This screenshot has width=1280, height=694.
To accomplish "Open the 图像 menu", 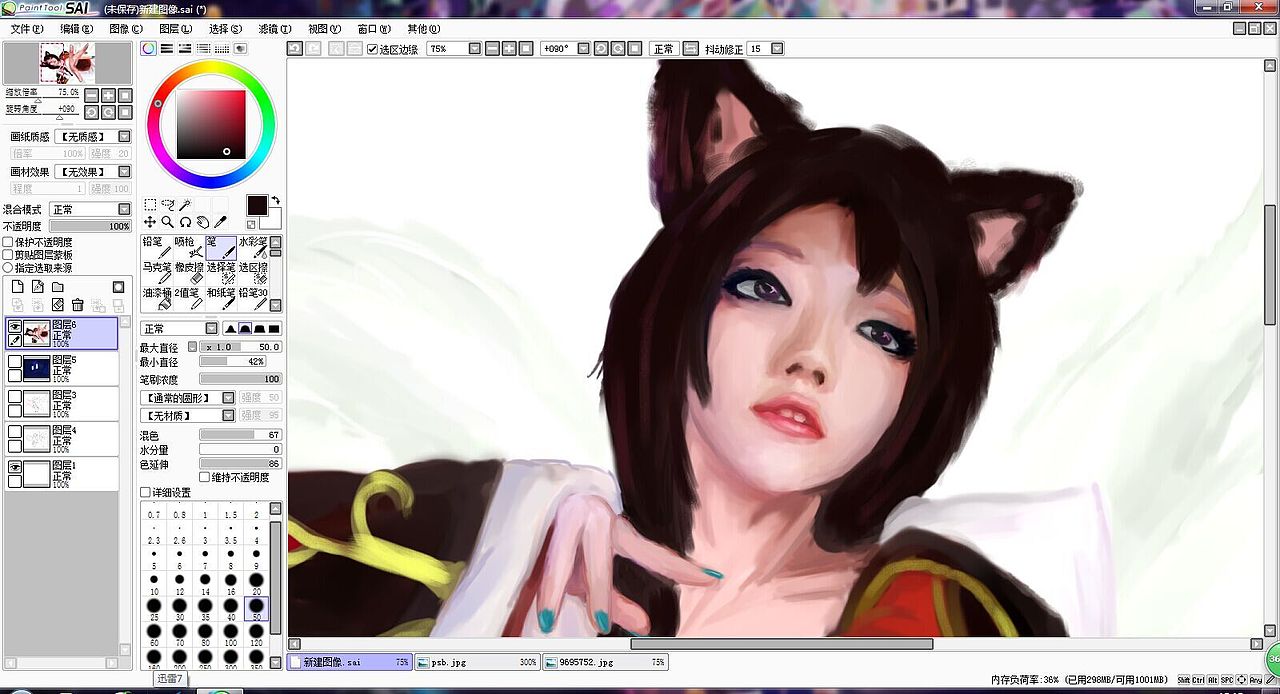I will pyautogui.click(x=126, y=29).
